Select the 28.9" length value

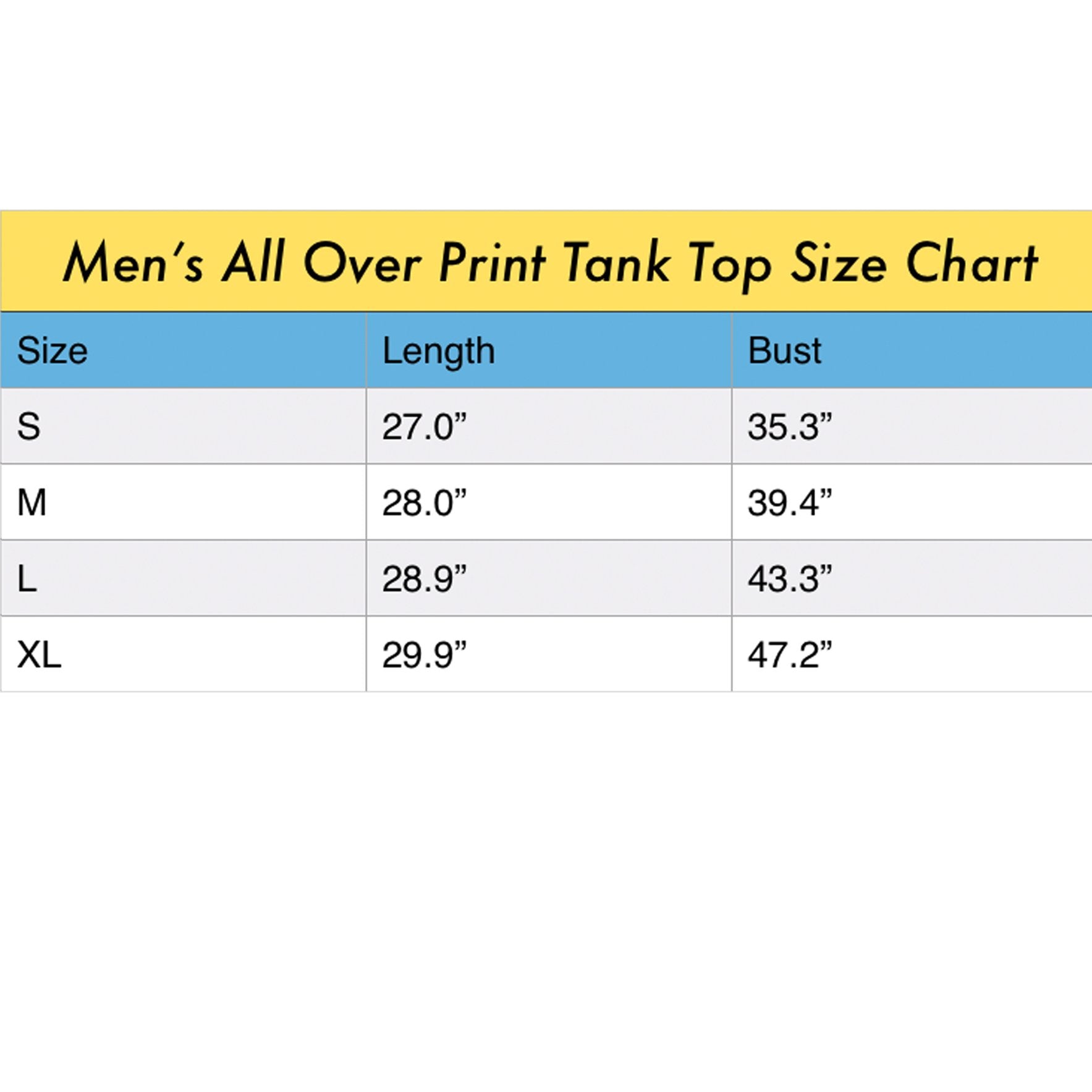coord(424,579)
